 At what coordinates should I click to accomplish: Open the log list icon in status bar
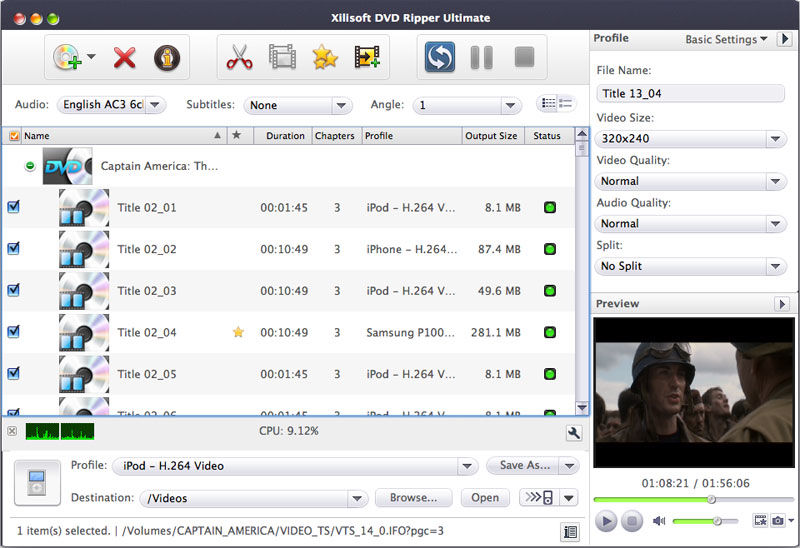(570, 532)
